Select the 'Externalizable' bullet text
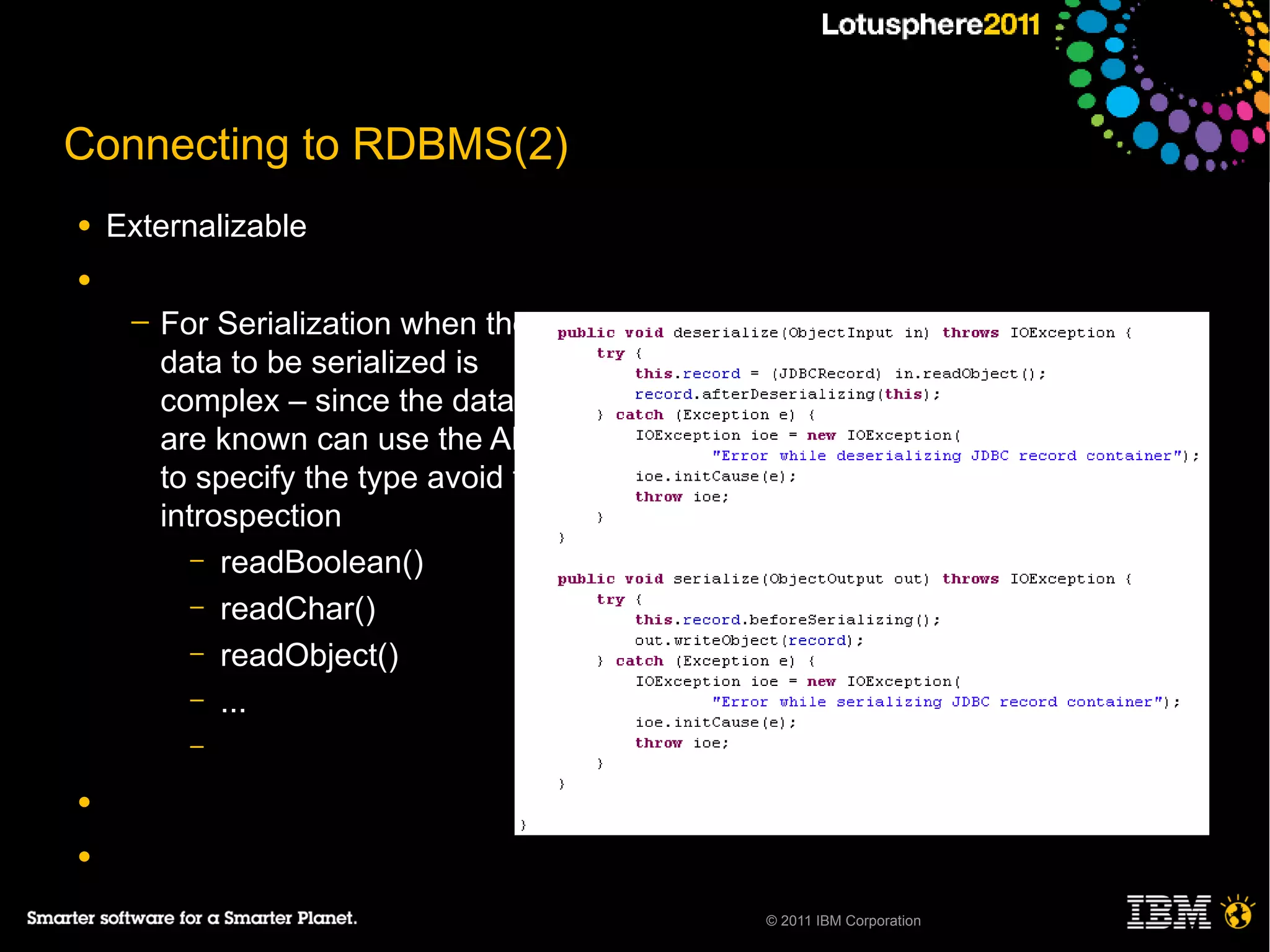 coord(206,226)
